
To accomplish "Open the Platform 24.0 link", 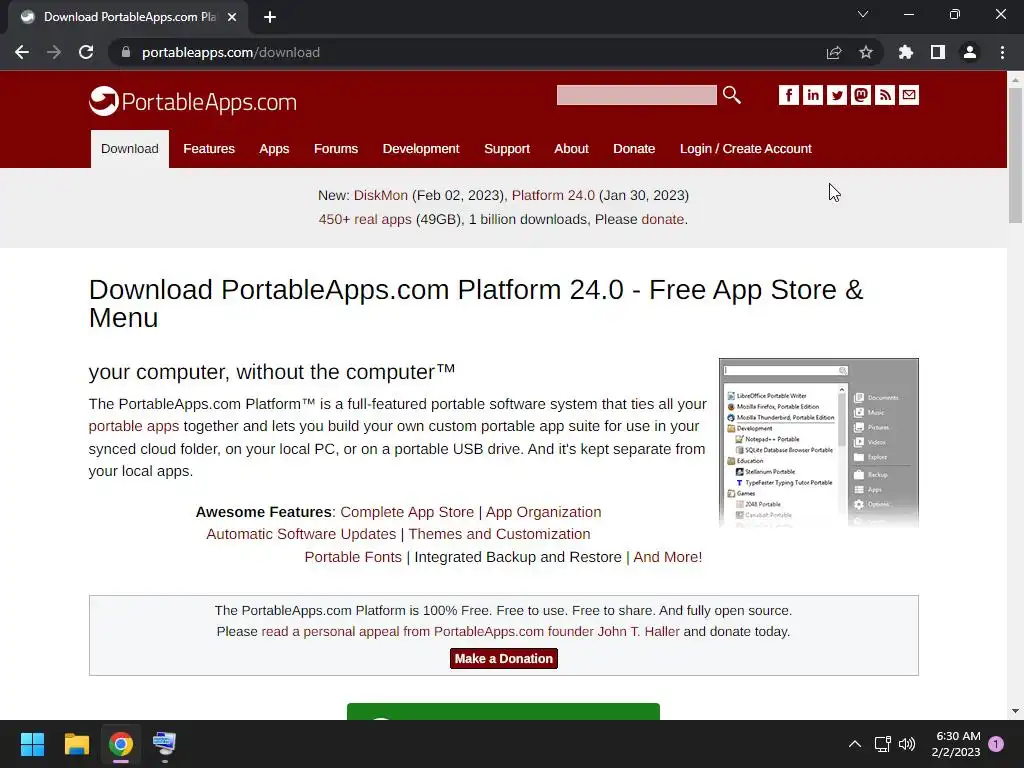I will tap(553, 195).
